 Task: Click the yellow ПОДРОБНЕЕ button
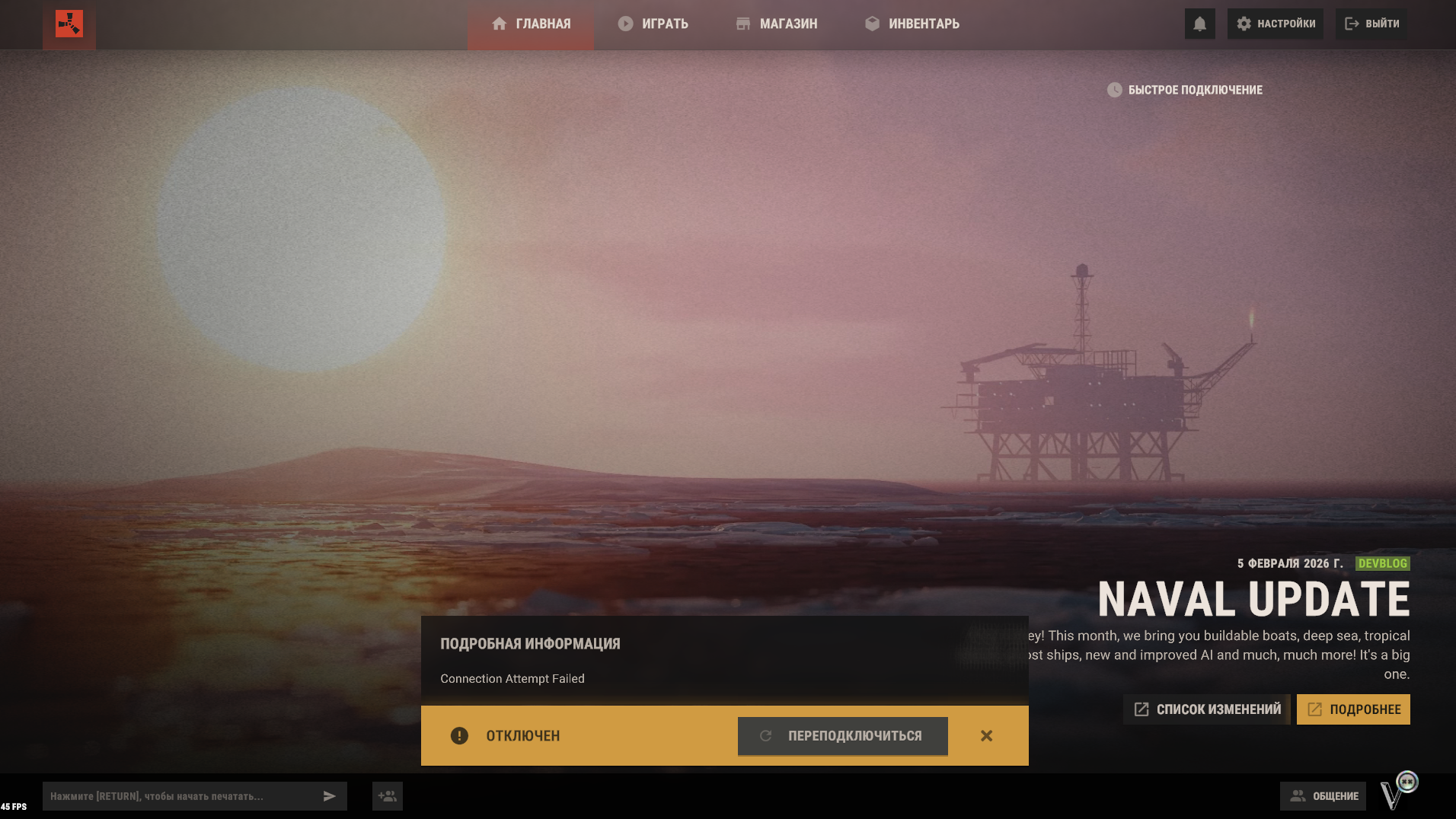1353,709
